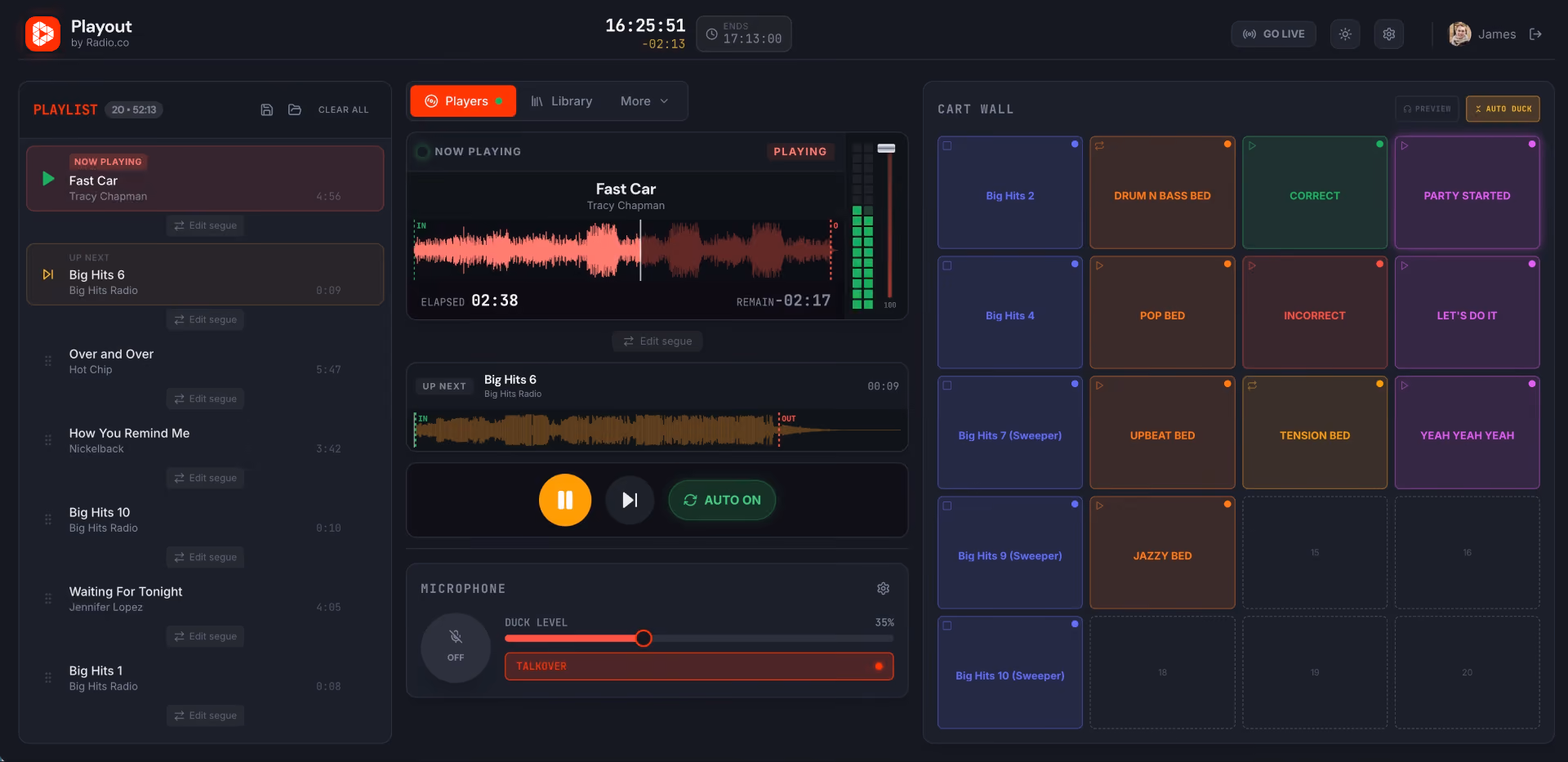Open microphone settings gear

coord(883,588)
